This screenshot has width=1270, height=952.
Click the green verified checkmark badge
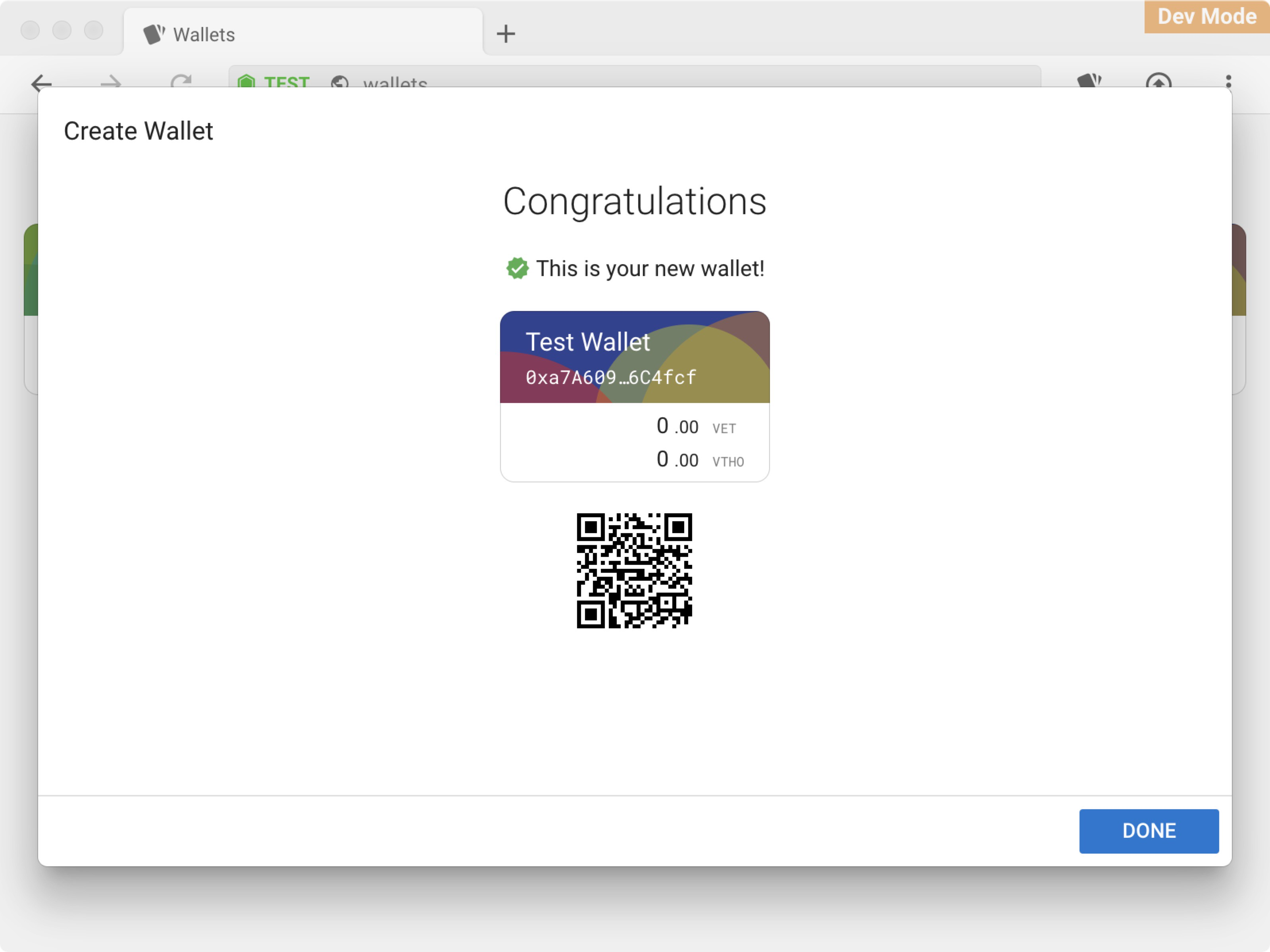[517, 268]
